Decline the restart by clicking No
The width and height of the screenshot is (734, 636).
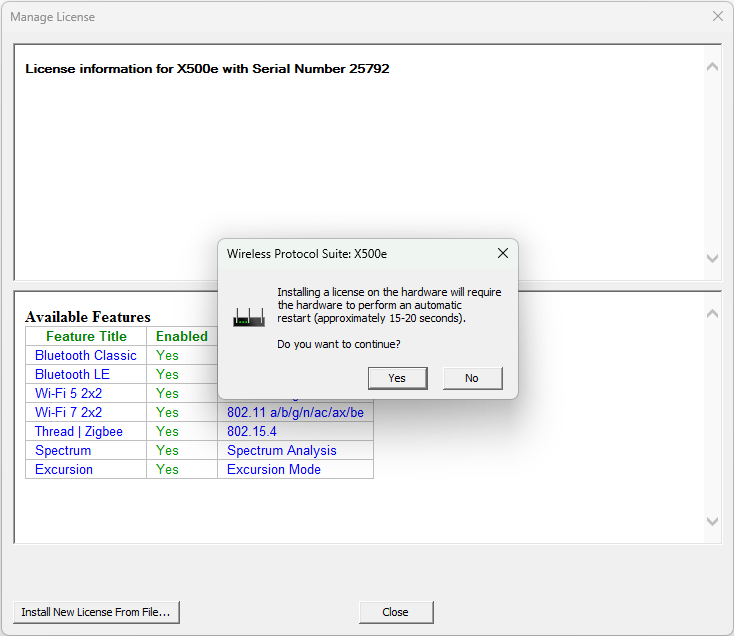[472, 378]
